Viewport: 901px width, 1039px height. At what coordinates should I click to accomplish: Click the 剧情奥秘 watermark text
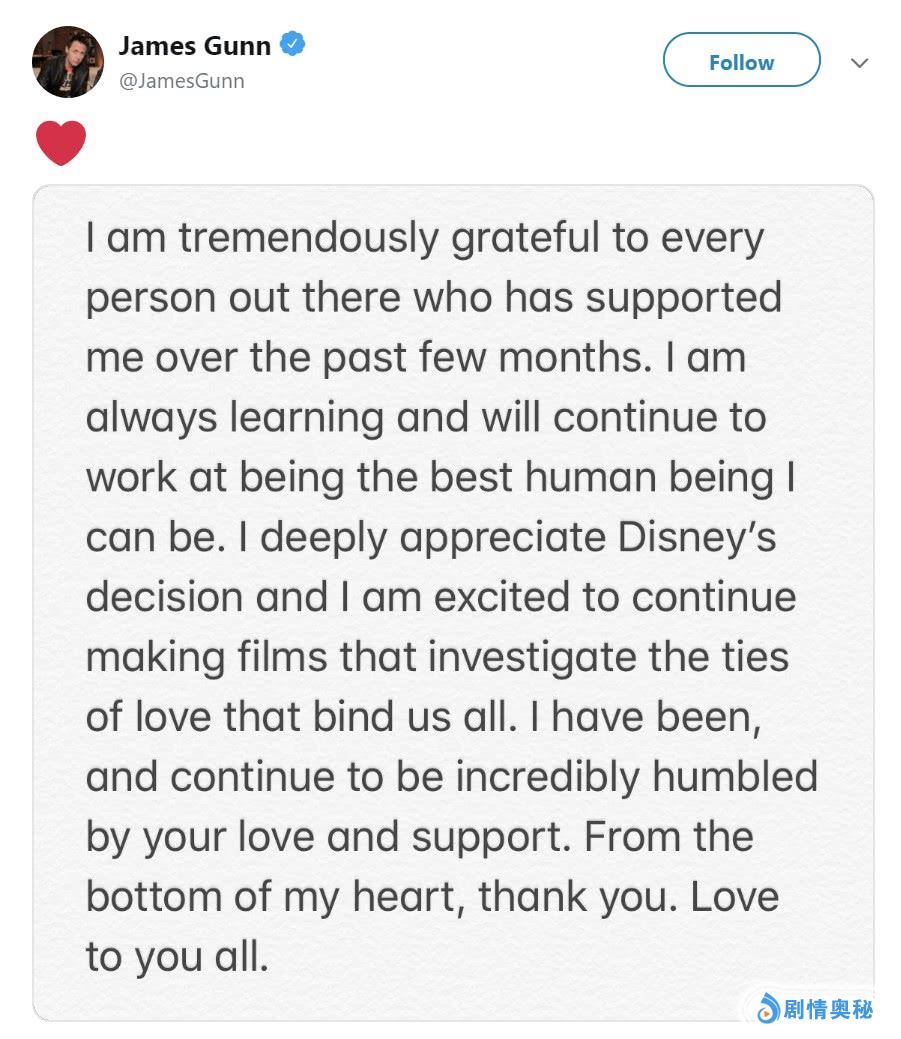(827, 1009)
